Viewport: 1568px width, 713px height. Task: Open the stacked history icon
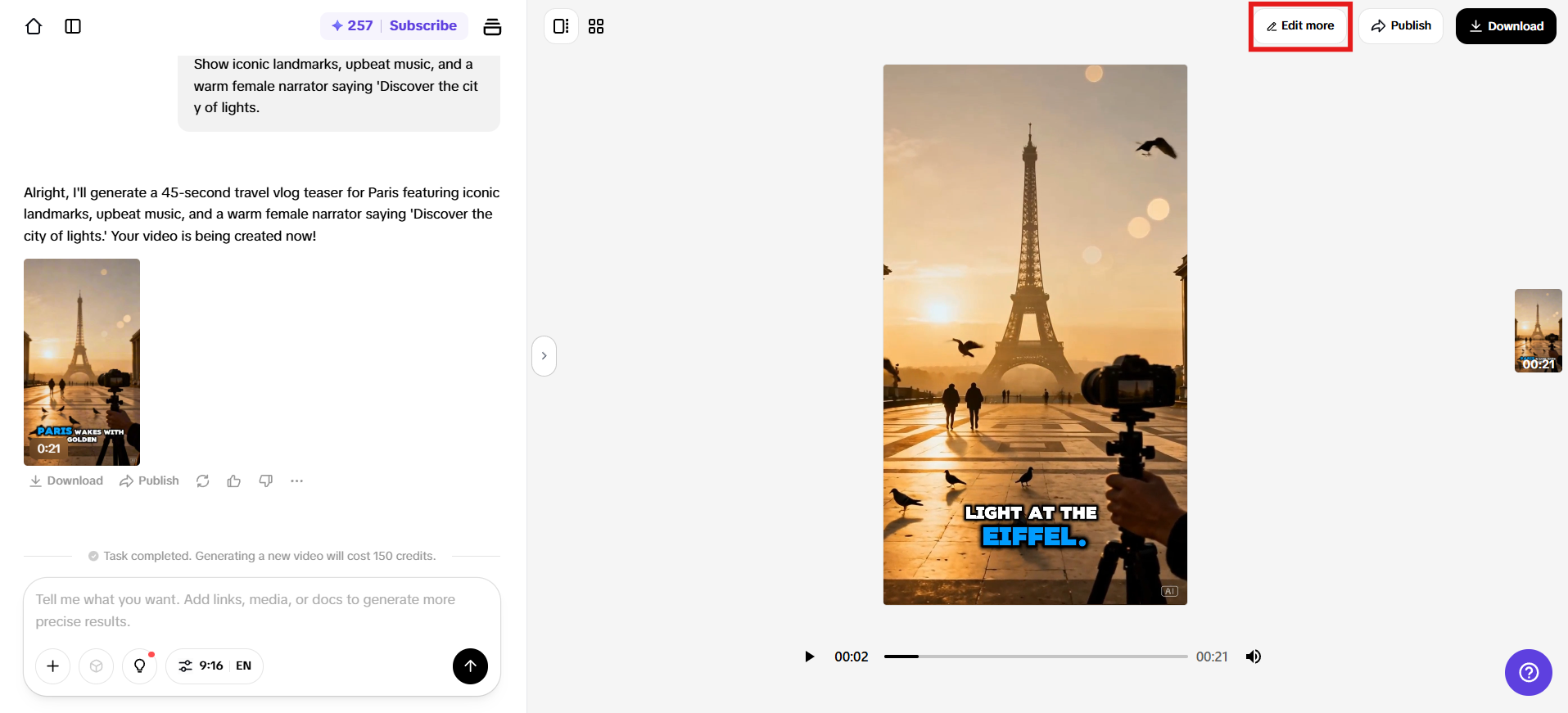pyautogui.click(x=492, y=26)
